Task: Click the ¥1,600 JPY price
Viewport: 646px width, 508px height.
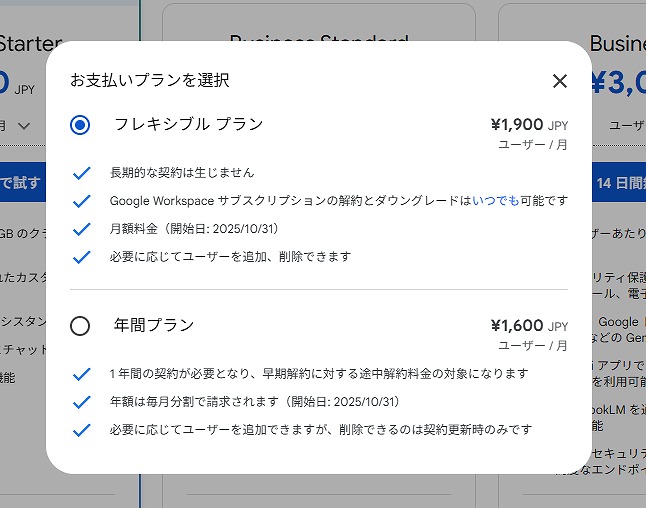Action: (528, 326)
